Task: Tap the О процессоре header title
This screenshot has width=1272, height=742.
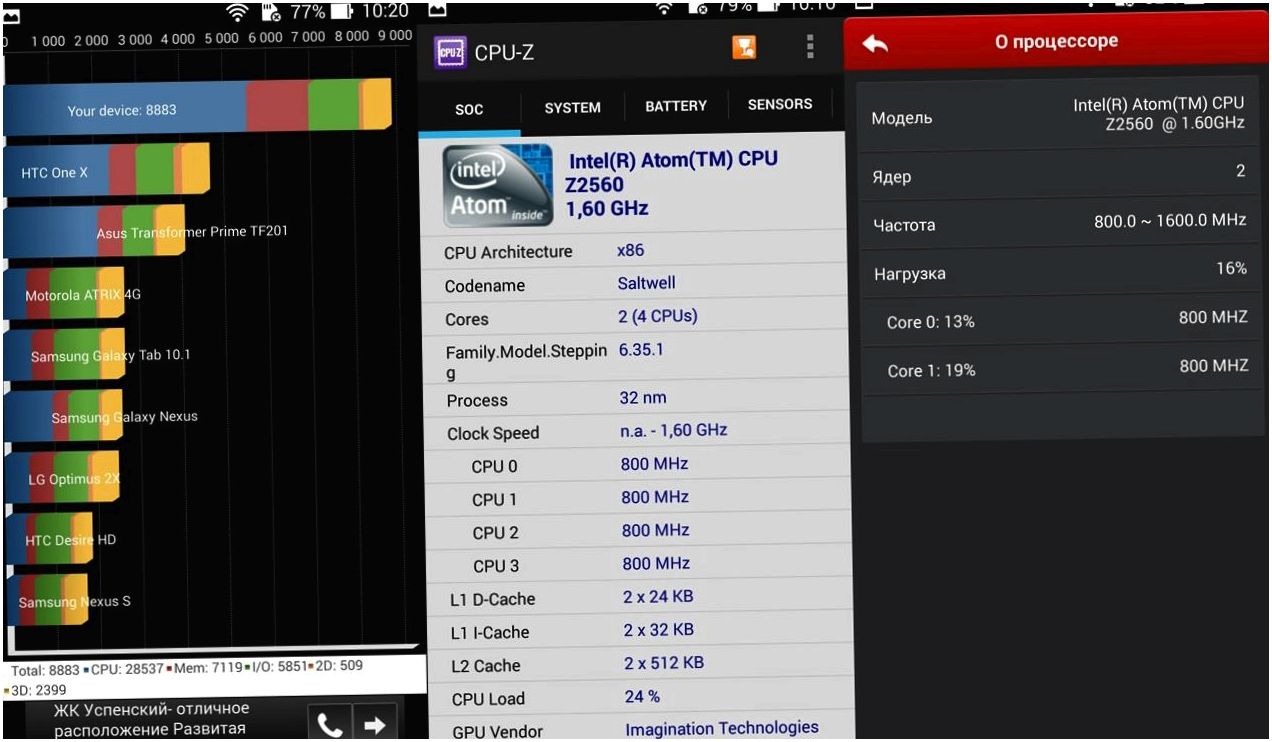Action: pos(1056,41)
